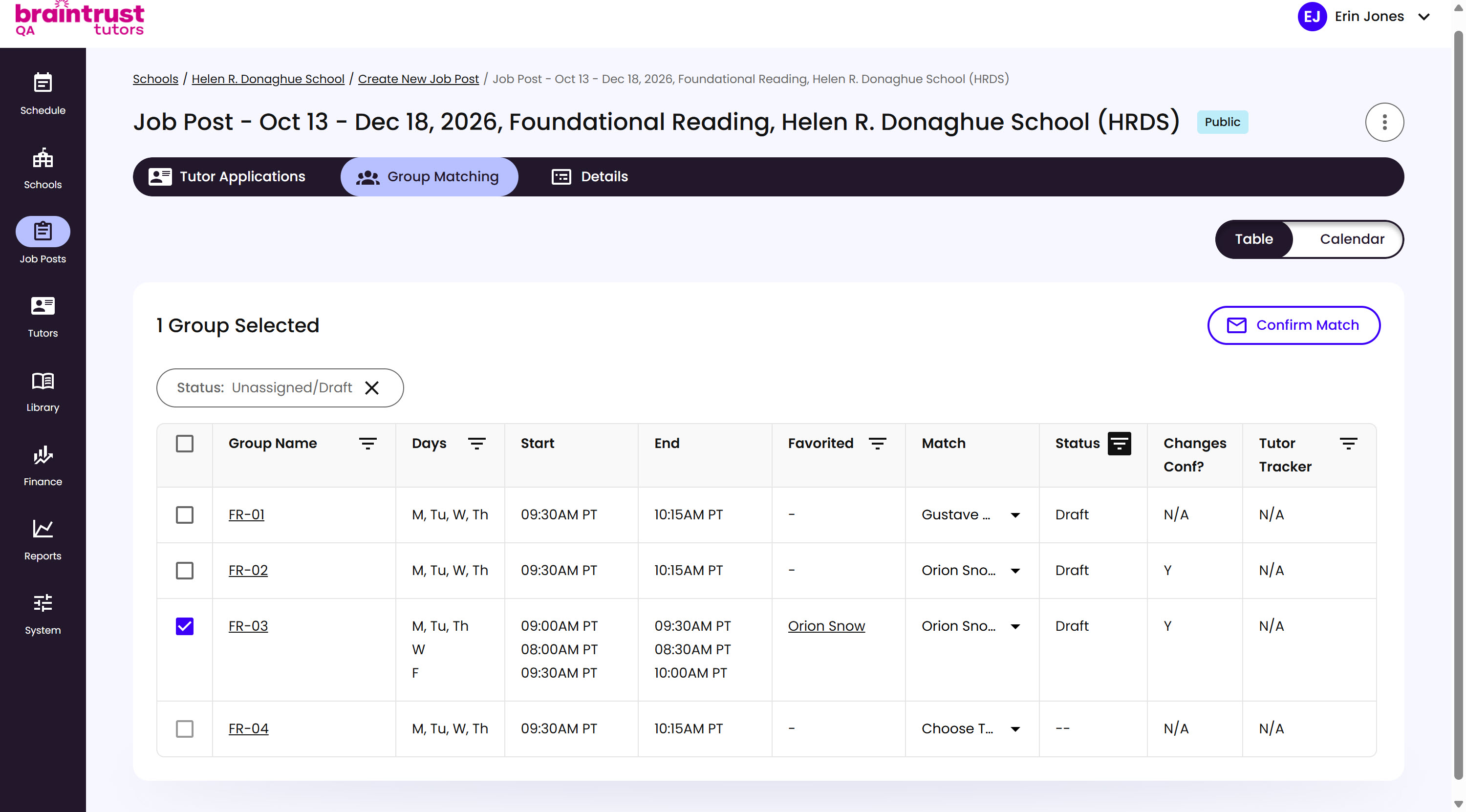Switch to Calendar view
The image size is (1466, 812).
pyautogui.click(x=1352, y=239)
